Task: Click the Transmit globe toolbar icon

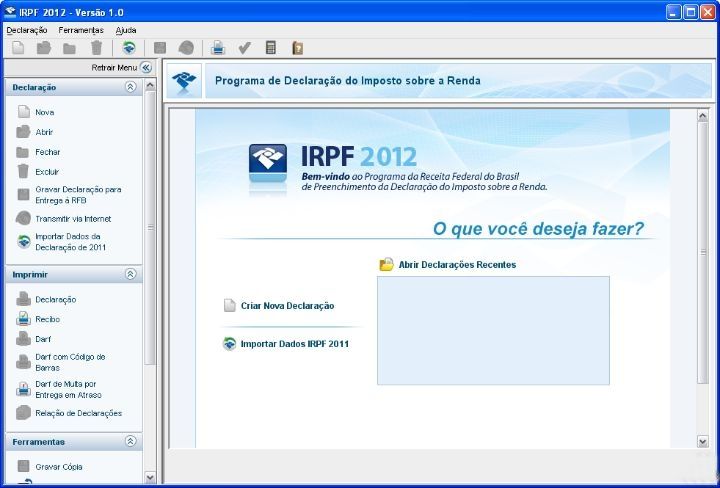Action: coord(186,48)
